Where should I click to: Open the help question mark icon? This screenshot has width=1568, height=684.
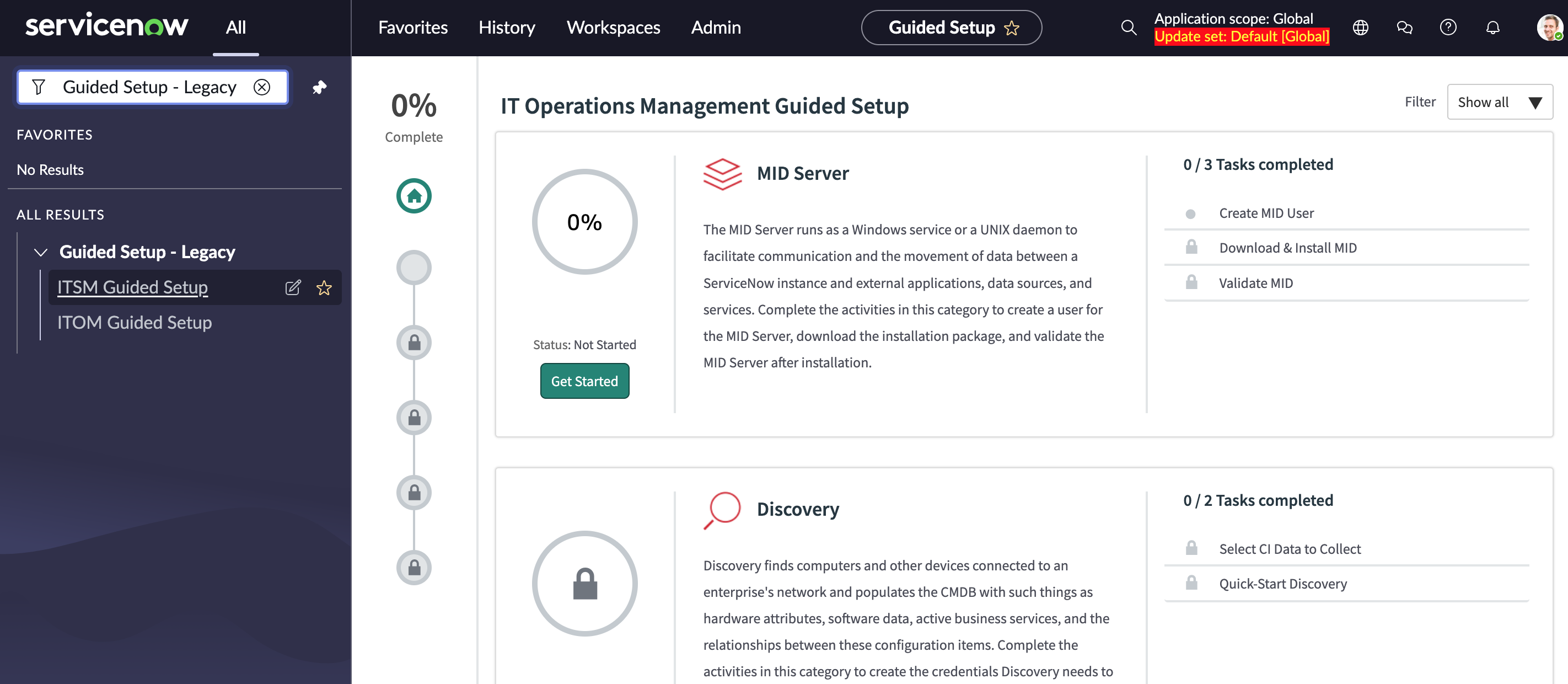point(1448,28)
